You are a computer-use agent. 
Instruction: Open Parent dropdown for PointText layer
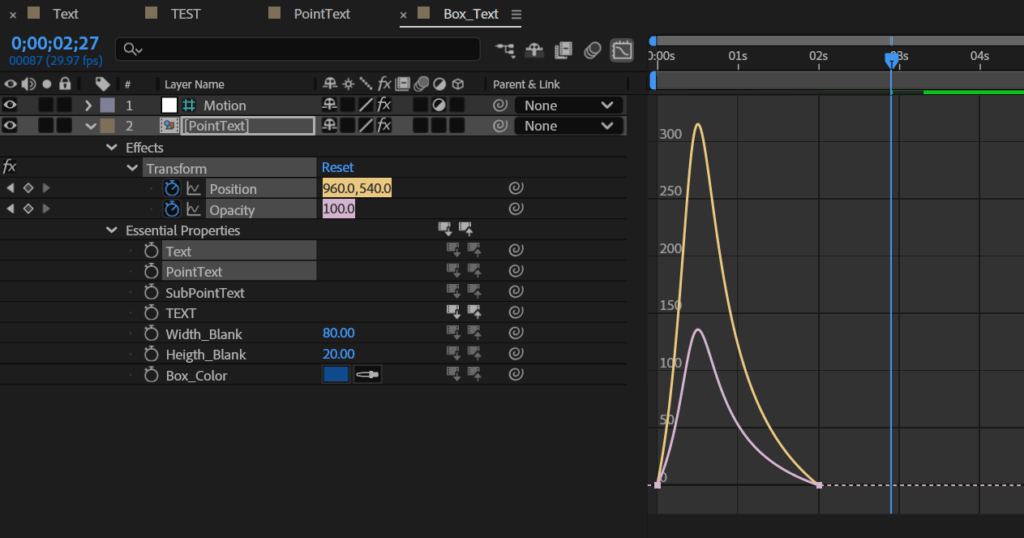point(569,126)
